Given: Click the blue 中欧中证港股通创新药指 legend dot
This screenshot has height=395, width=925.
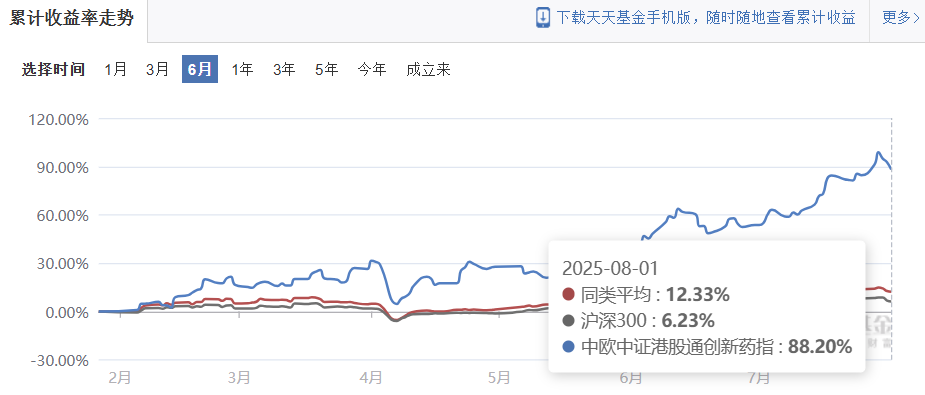Looking at the screenshot, I should pos(569,347).
